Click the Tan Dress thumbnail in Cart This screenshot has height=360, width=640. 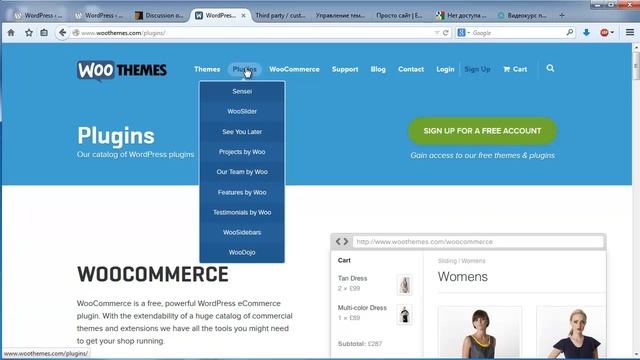point(404,284)
